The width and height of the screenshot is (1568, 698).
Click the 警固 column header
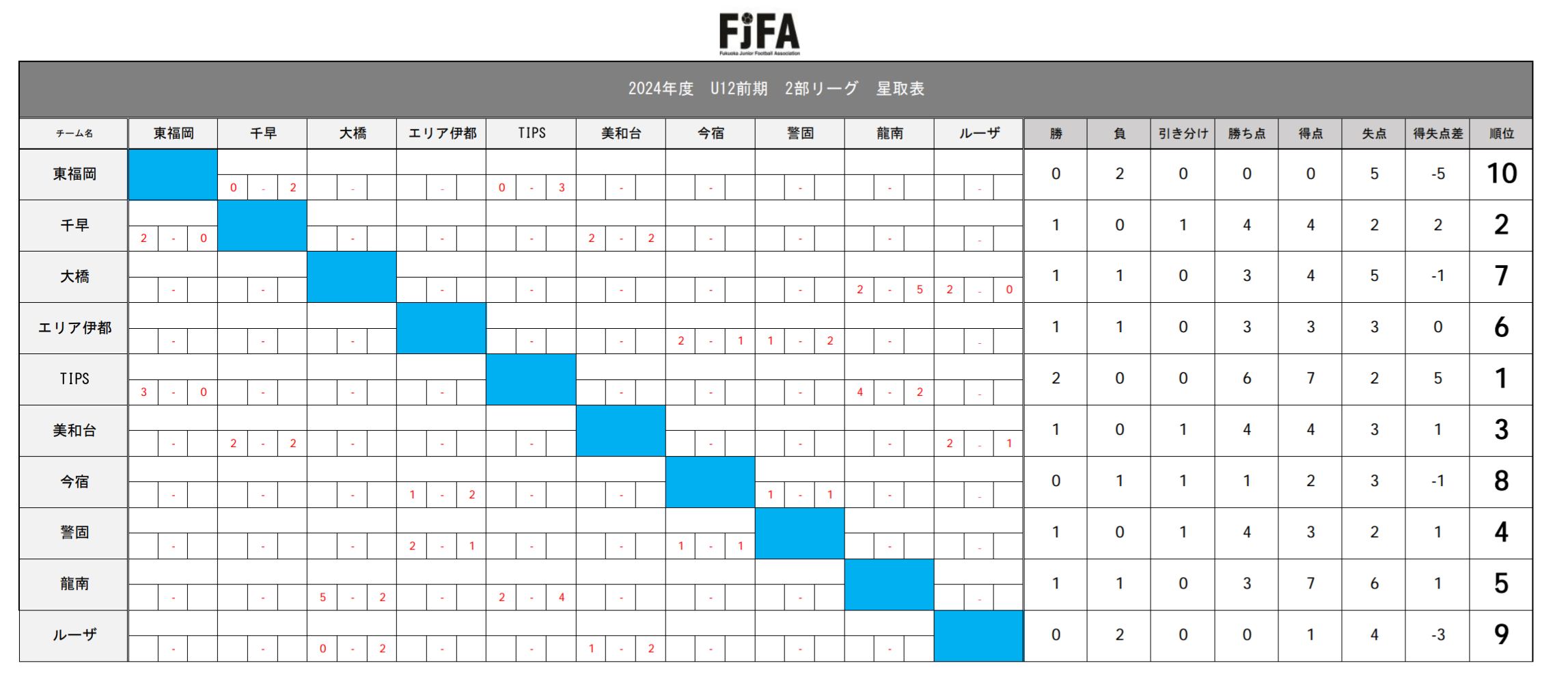tap(799, 133)
